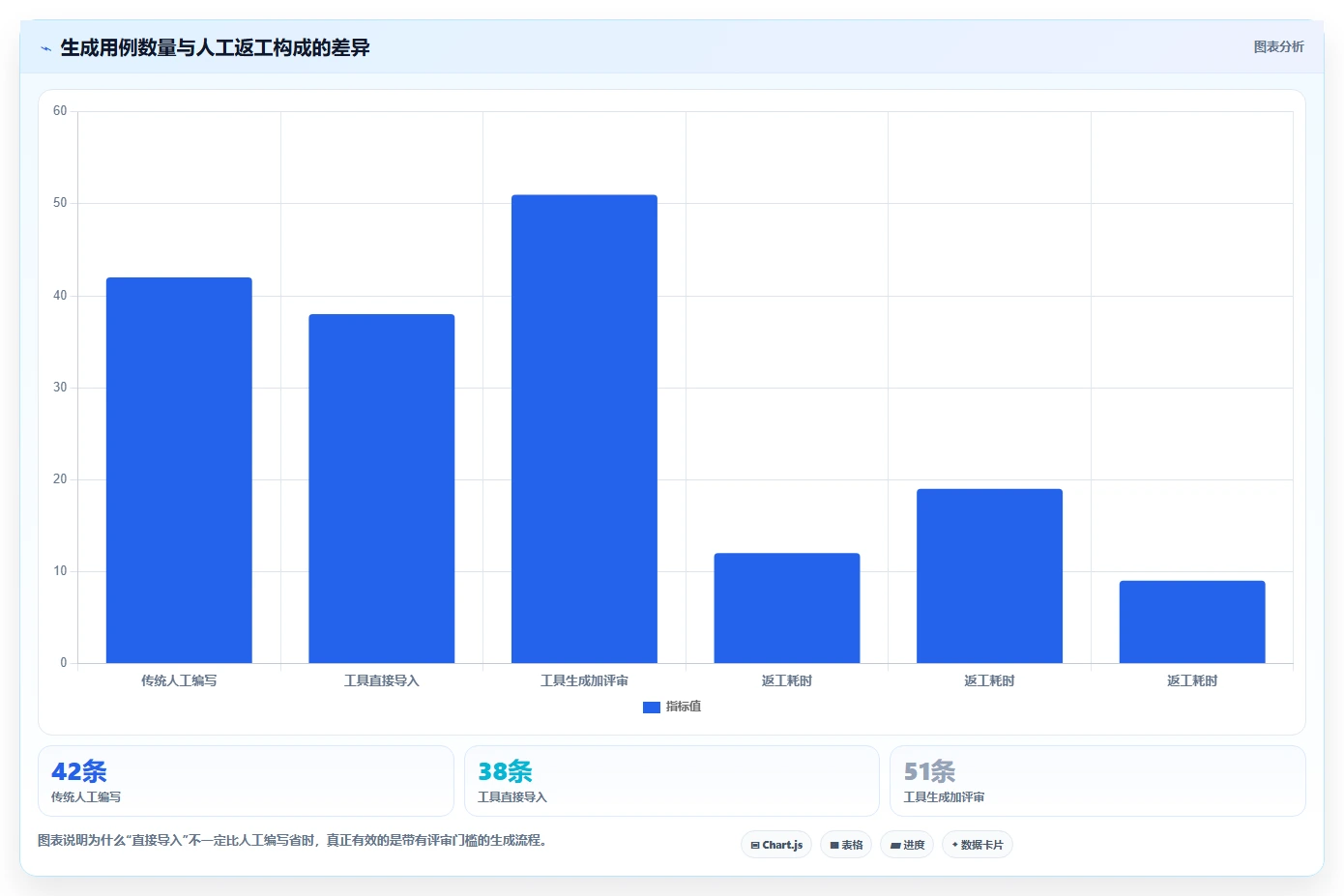This screenshot has width=1344, height=896.
Task: Click 传统人工编写 caption under 42条
Action: pos(86,797)
